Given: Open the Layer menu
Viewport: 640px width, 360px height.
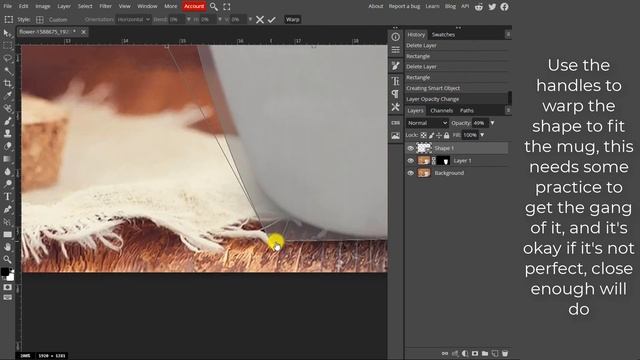Looking at the screenshot, I should coord(64,6).
